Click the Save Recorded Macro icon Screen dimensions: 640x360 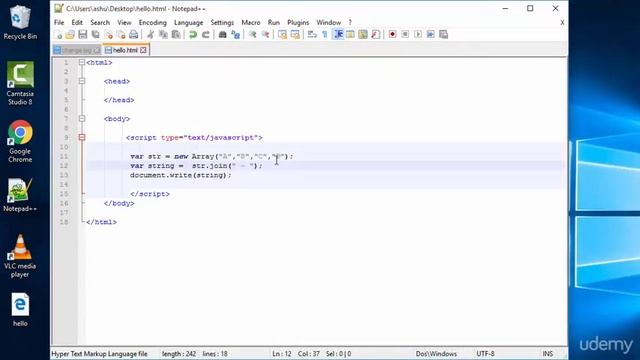(444, 35)
